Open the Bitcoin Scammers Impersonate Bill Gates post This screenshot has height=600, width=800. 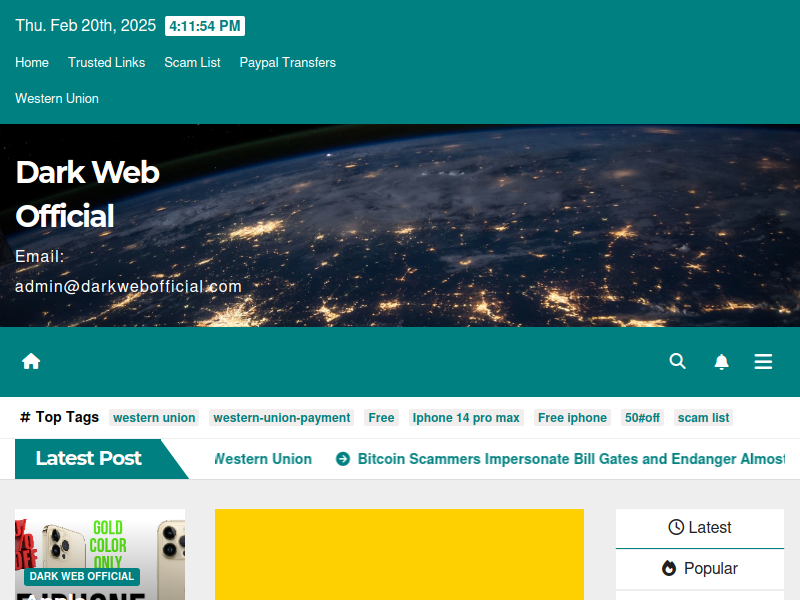(571, 459)
